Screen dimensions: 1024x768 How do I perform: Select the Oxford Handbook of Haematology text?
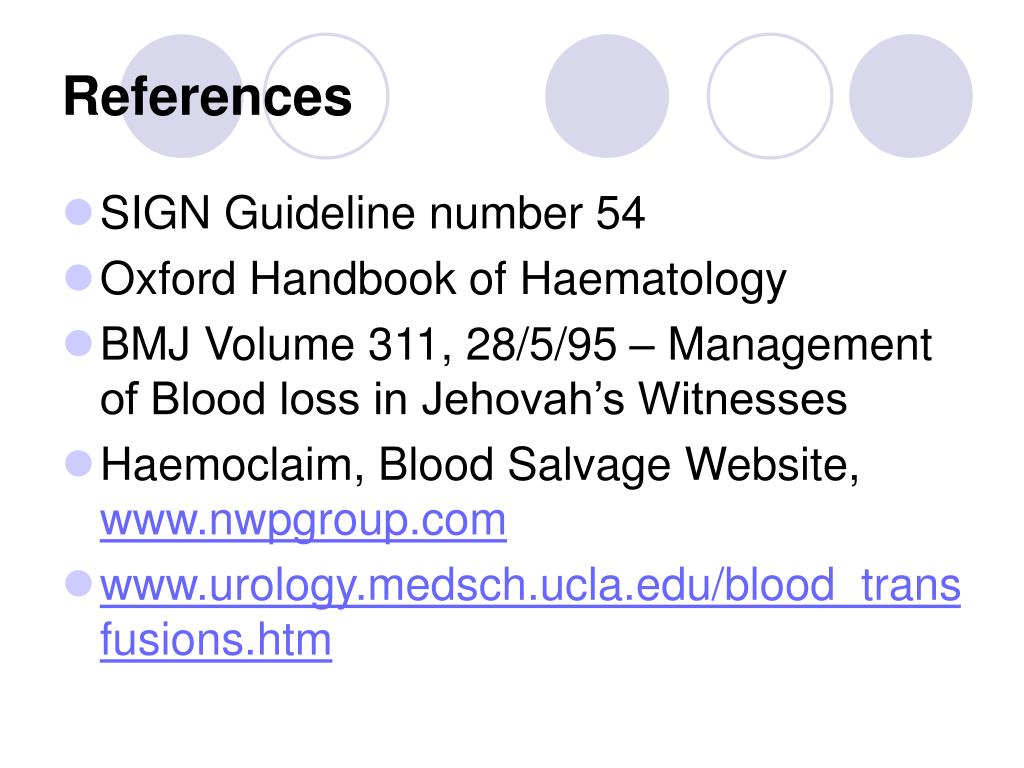tap(443, 280)
